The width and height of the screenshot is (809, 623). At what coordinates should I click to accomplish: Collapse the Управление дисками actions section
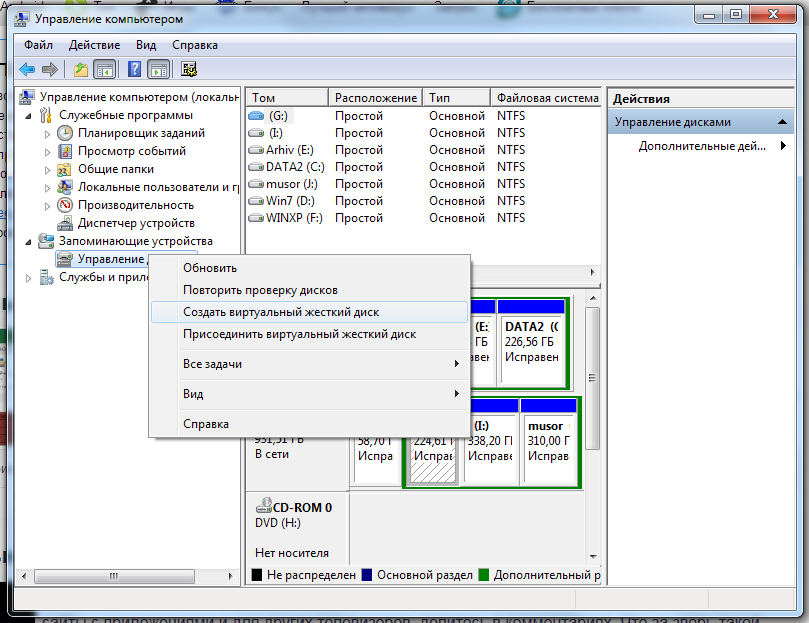pos(782,122)
